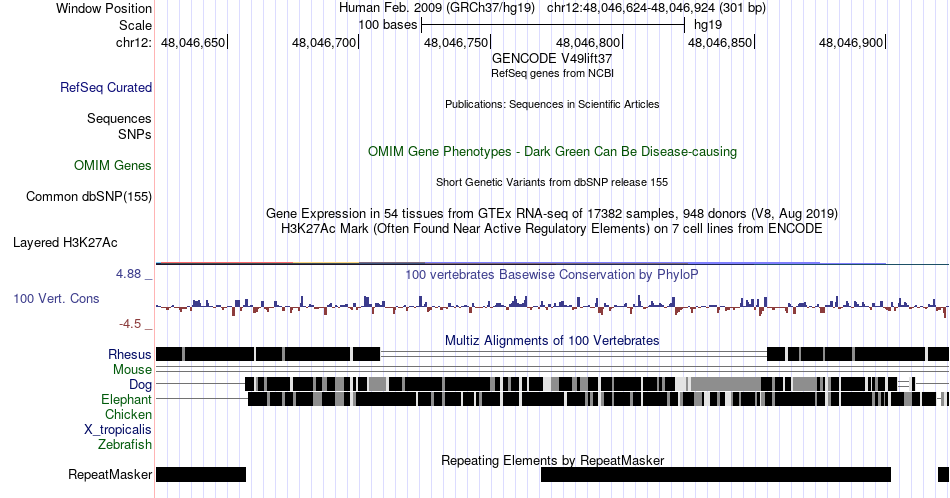Click the 48,046,800 ruler position
The image size is (950, 498).
[x=588, y=42]
